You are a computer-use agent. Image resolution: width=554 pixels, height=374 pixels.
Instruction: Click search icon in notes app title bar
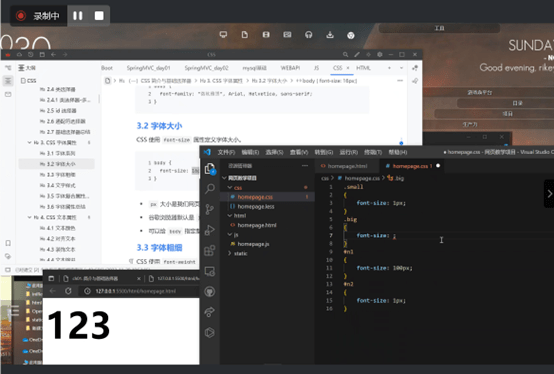pos(345,54)
